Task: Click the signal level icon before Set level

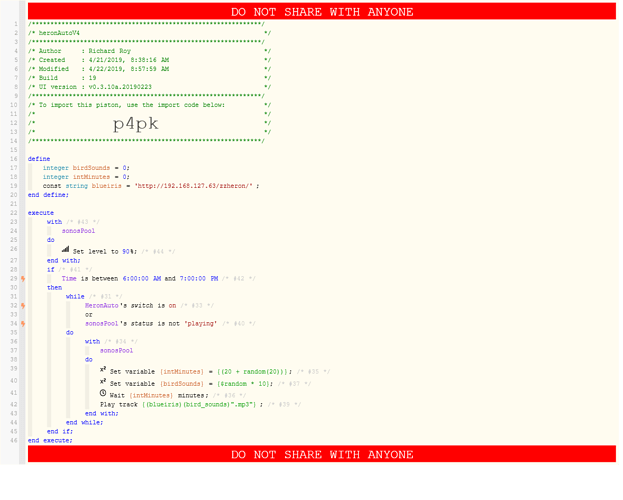Action: (x=66, y=250)
